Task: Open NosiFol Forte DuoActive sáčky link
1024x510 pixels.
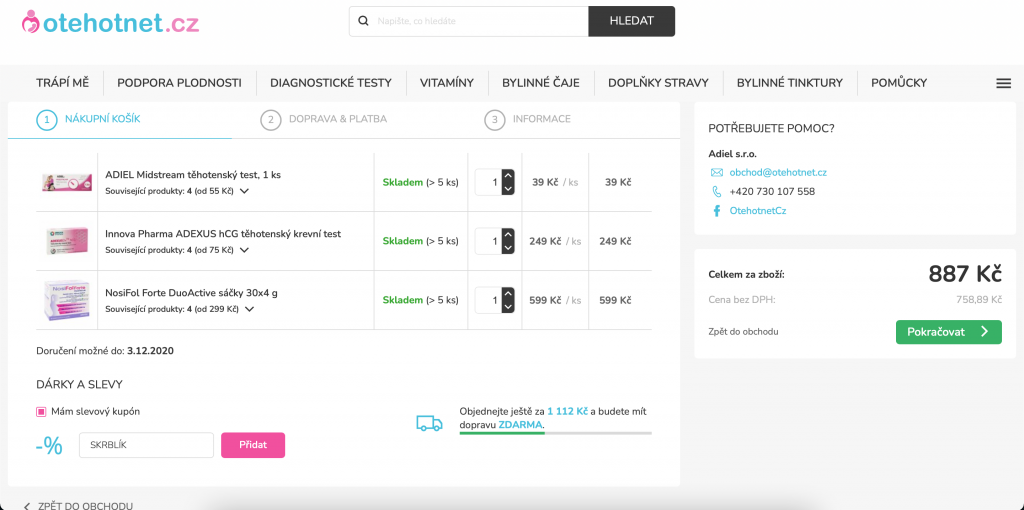Action: (x=191, y=293)
